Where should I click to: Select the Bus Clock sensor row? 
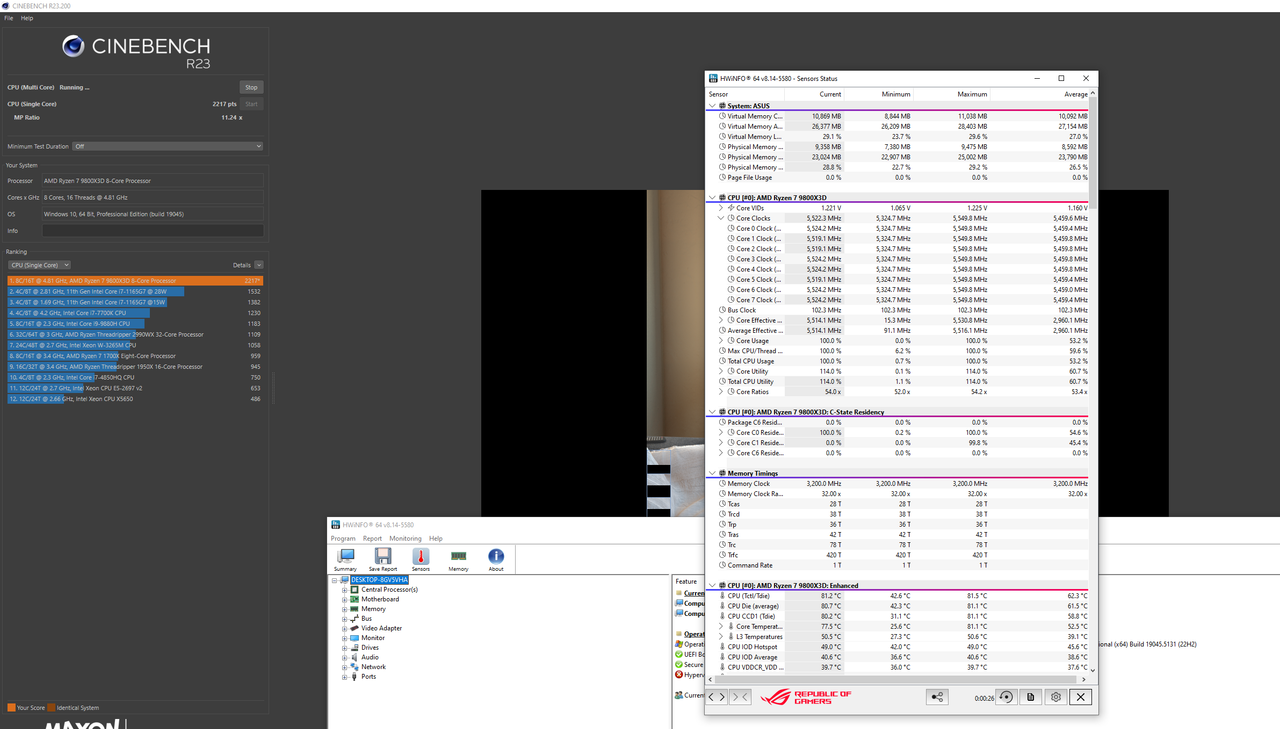898,310
